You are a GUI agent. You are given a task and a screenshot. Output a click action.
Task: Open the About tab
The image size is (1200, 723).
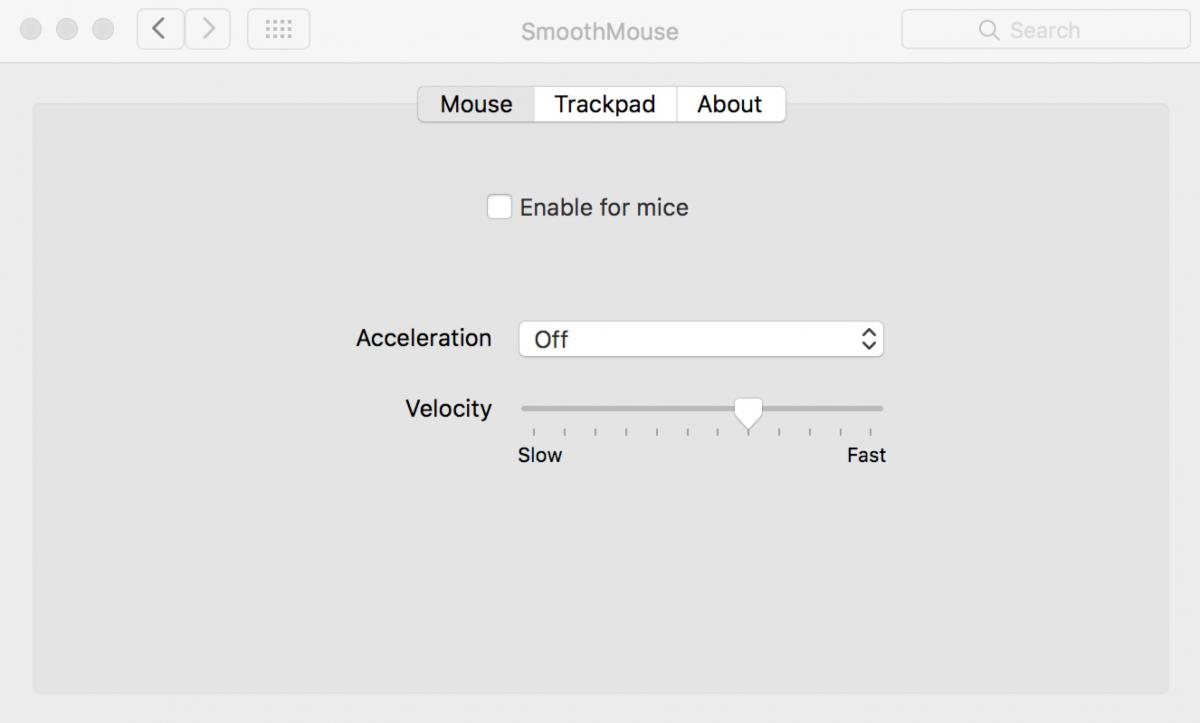[x=730, y=104]
